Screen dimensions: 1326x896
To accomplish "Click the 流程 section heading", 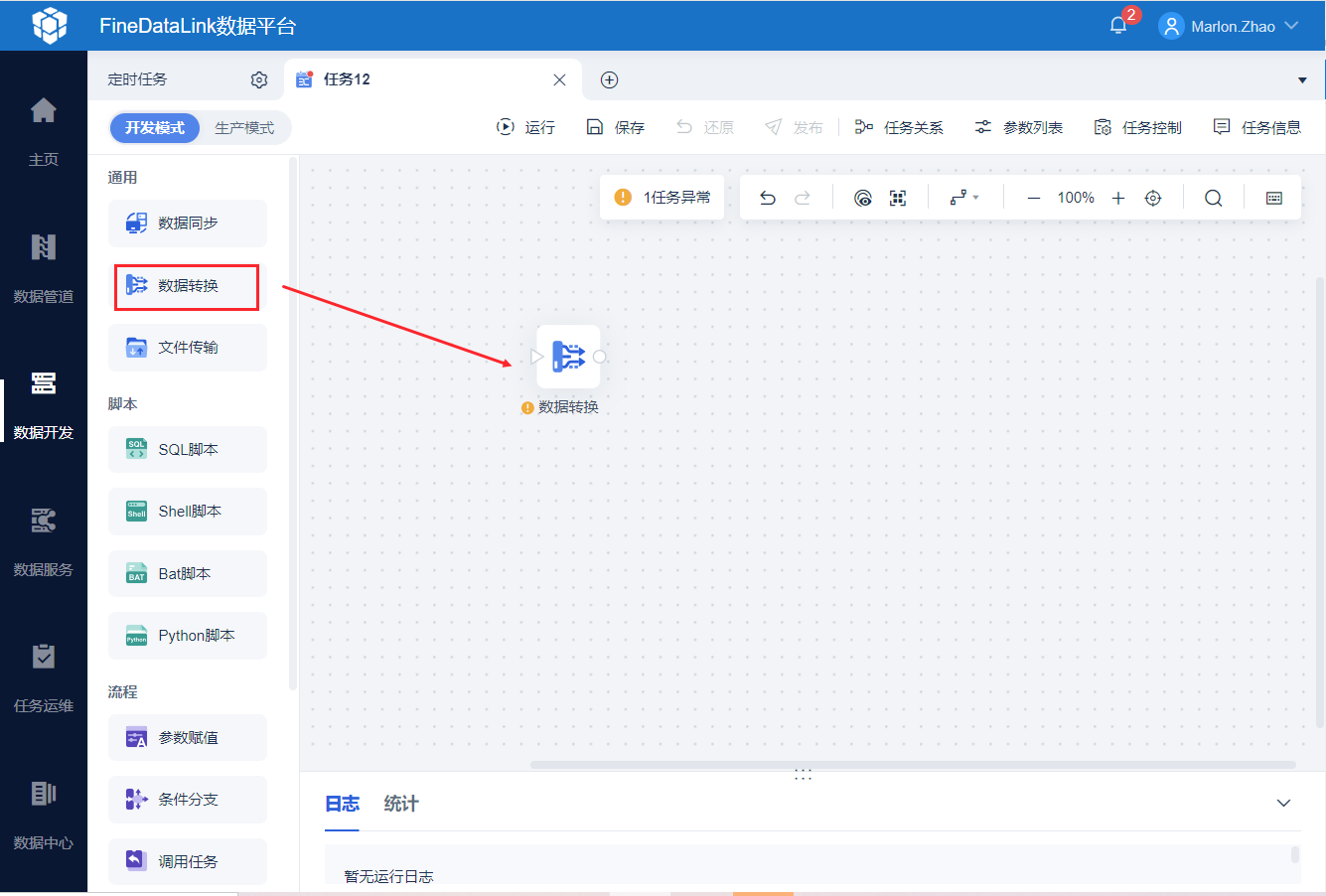I will (x=123, y=692).
